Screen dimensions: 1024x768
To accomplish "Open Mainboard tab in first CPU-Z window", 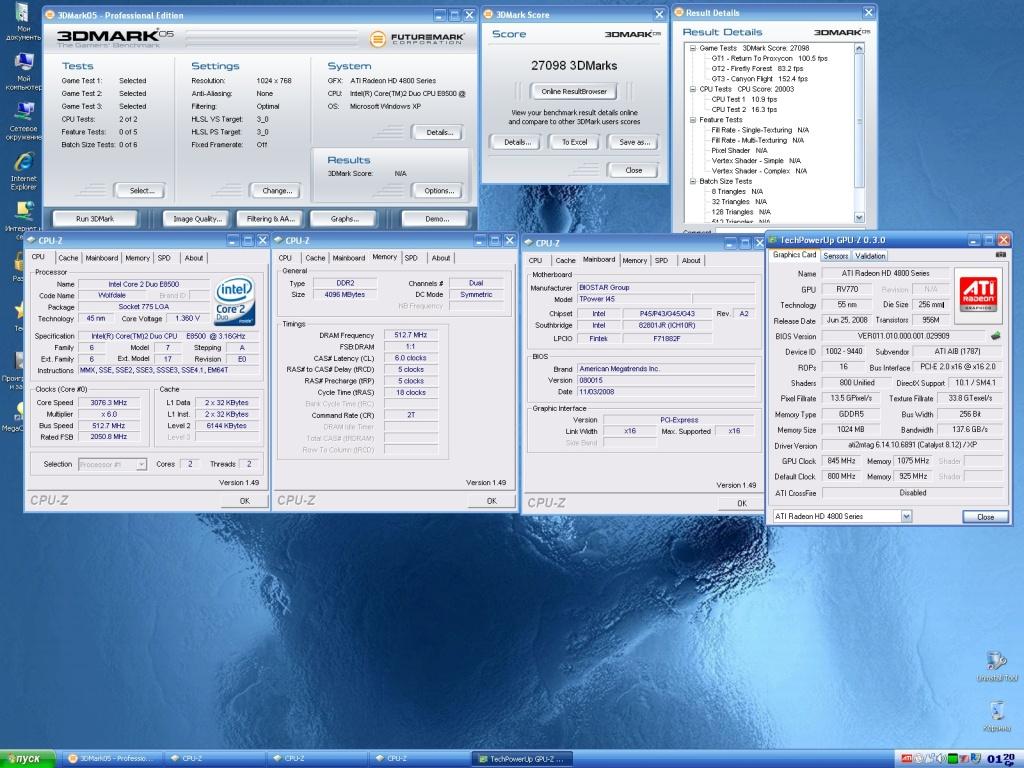I will point(102,258).
